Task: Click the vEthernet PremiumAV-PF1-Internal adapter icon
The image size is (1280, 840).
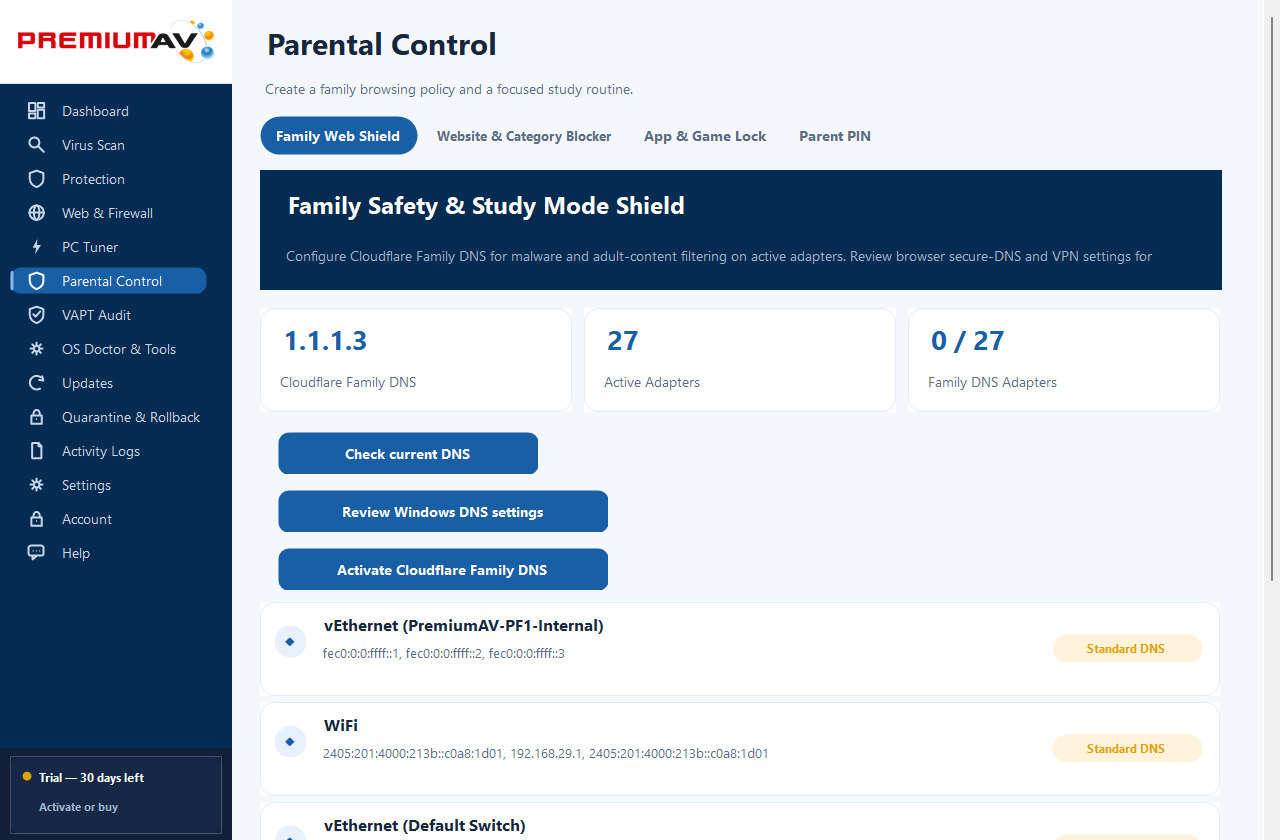Action: (x=290, y=642)
